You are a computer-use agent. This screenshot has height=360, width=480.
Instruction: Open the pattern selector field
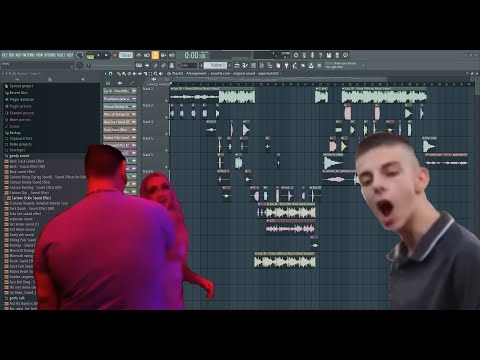(x=215, y=65)
